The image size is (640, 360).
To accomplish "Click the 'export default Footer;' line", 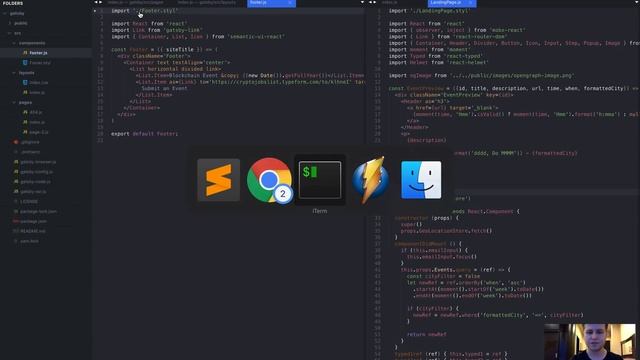I will [x=144, y=134].
